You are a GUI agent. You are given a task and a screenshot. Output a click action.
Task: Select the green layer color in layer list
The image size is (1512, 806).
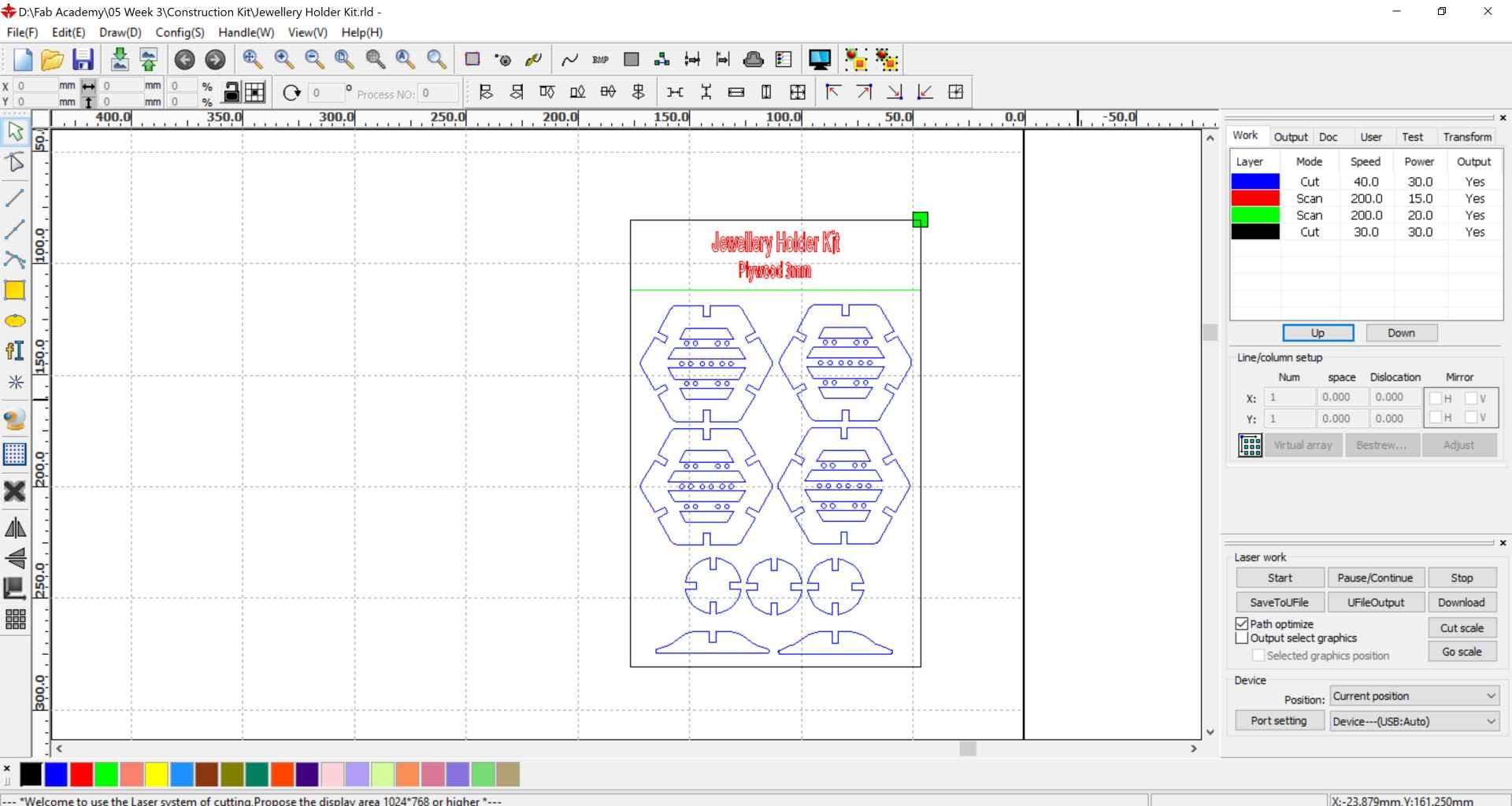click(x=1255, y=215)
